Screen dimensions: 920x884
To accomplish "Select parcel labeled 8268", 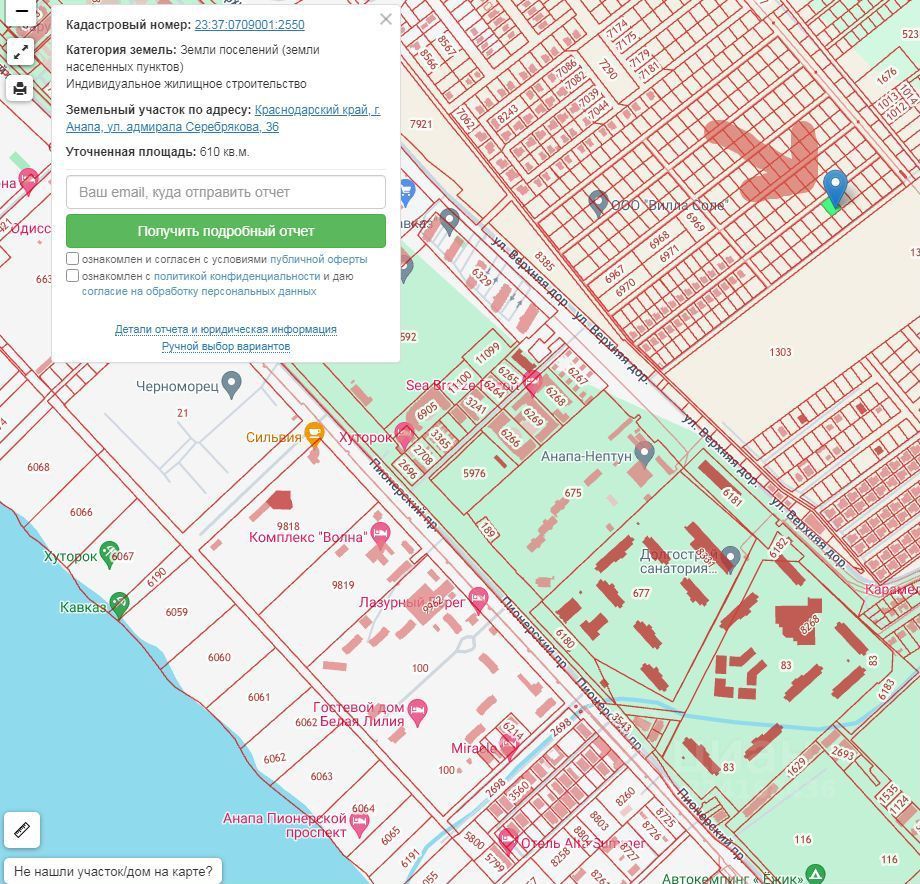I will tap(809, 625).
